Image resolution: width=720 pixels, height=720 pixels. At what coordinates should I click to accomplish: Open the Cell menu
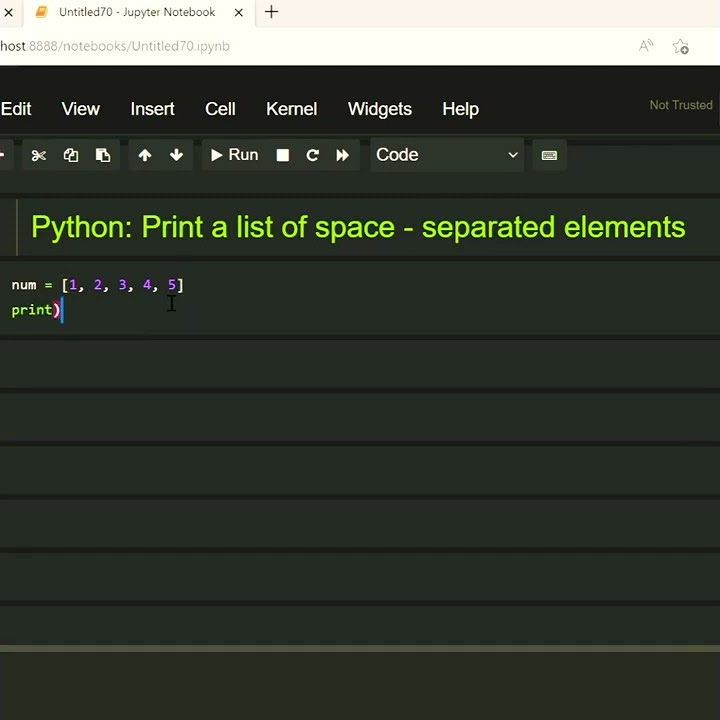[x=220, y=109]
